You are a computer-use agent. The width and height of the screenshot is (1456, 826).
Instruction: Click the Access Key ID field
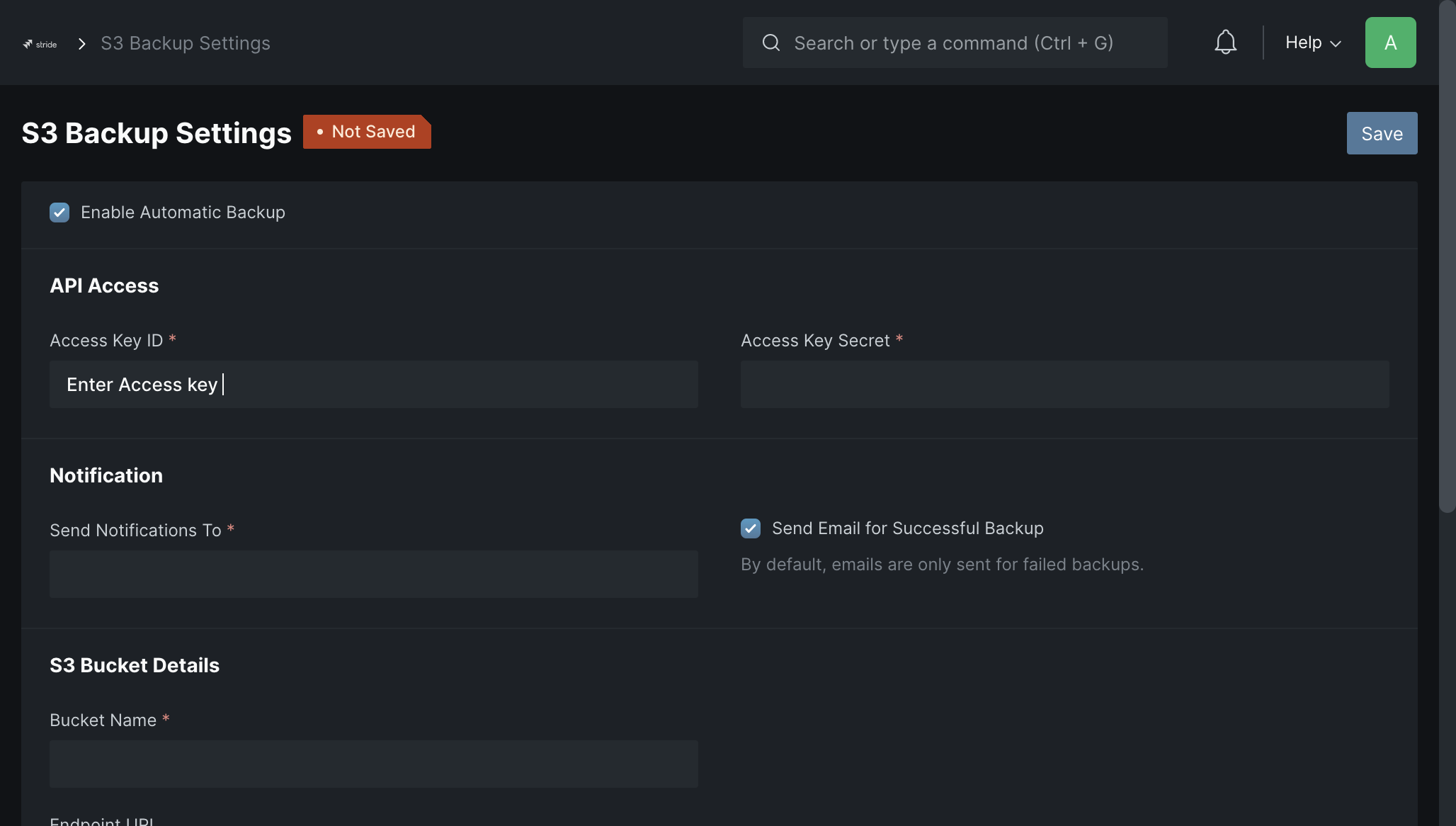tap(374, 385)
